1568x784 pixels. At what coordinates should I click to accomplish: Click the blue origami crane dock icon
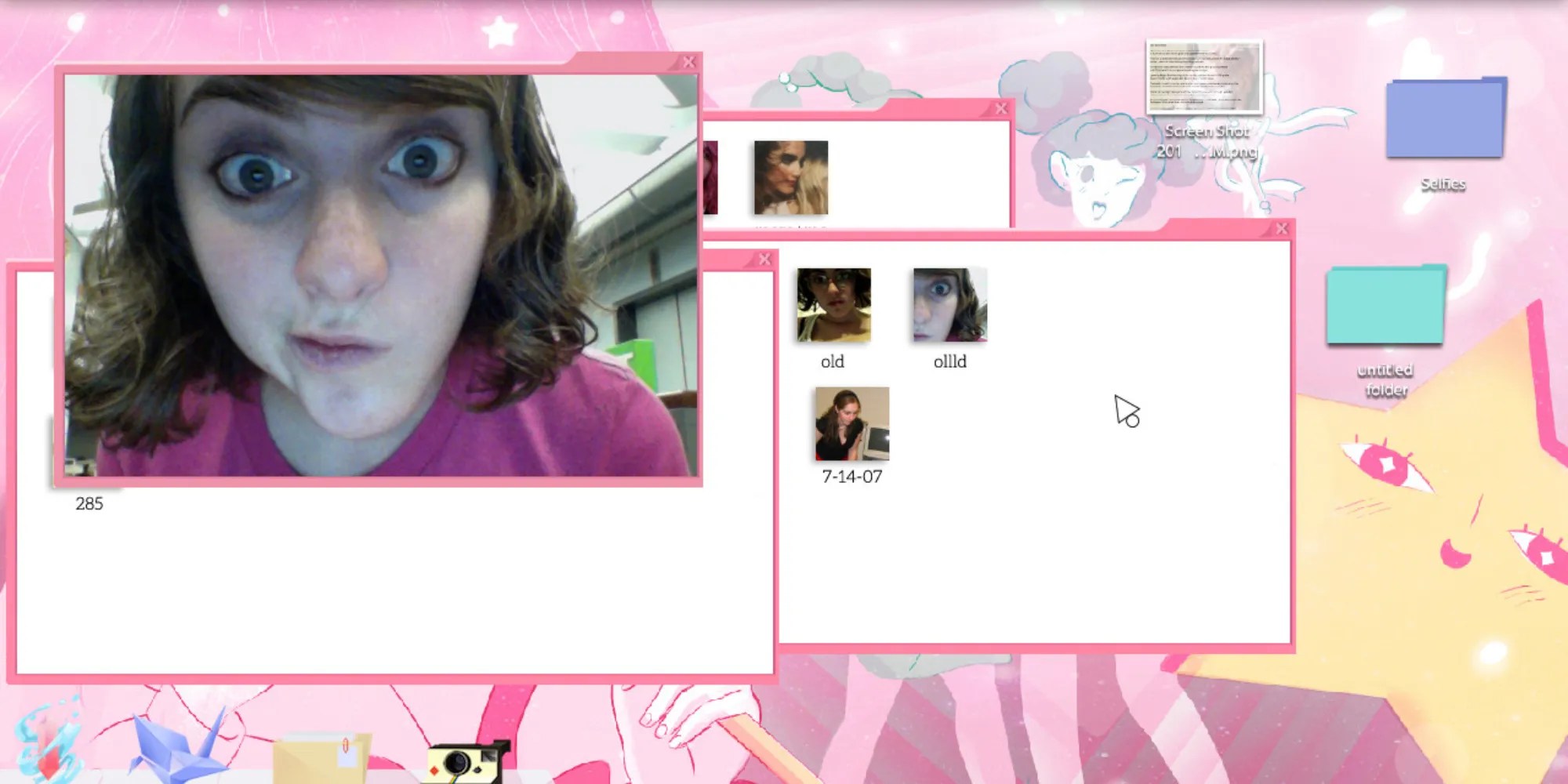point(180,745)
